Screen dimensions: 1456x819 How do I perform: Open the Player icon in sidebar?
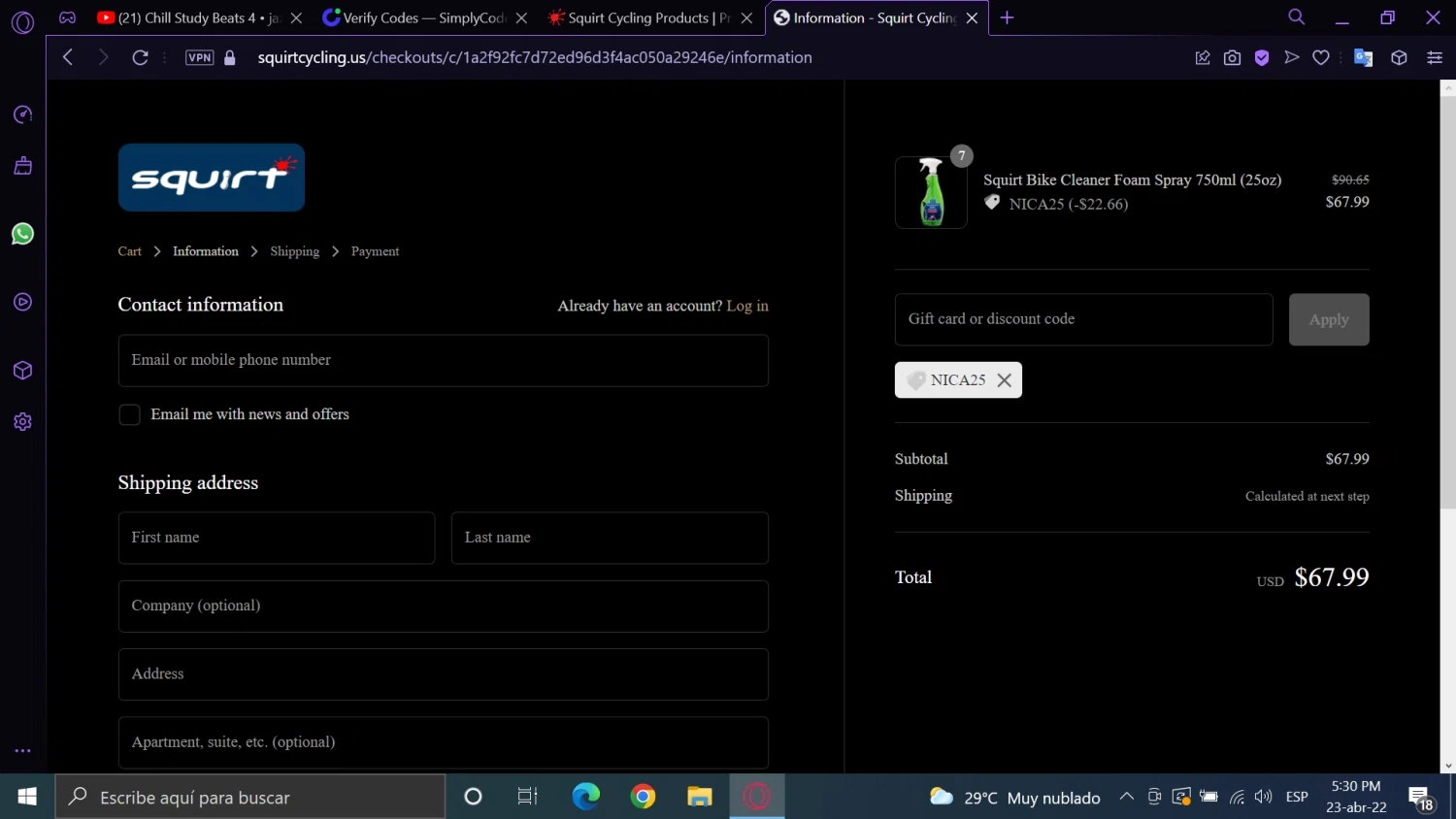23,302
